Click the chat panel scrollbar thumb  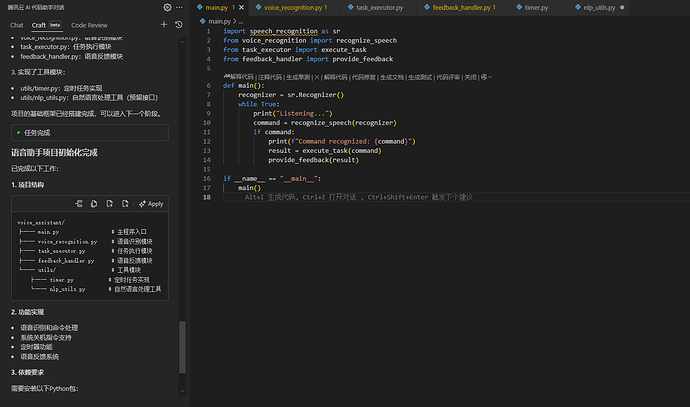[x=182, y=347]
